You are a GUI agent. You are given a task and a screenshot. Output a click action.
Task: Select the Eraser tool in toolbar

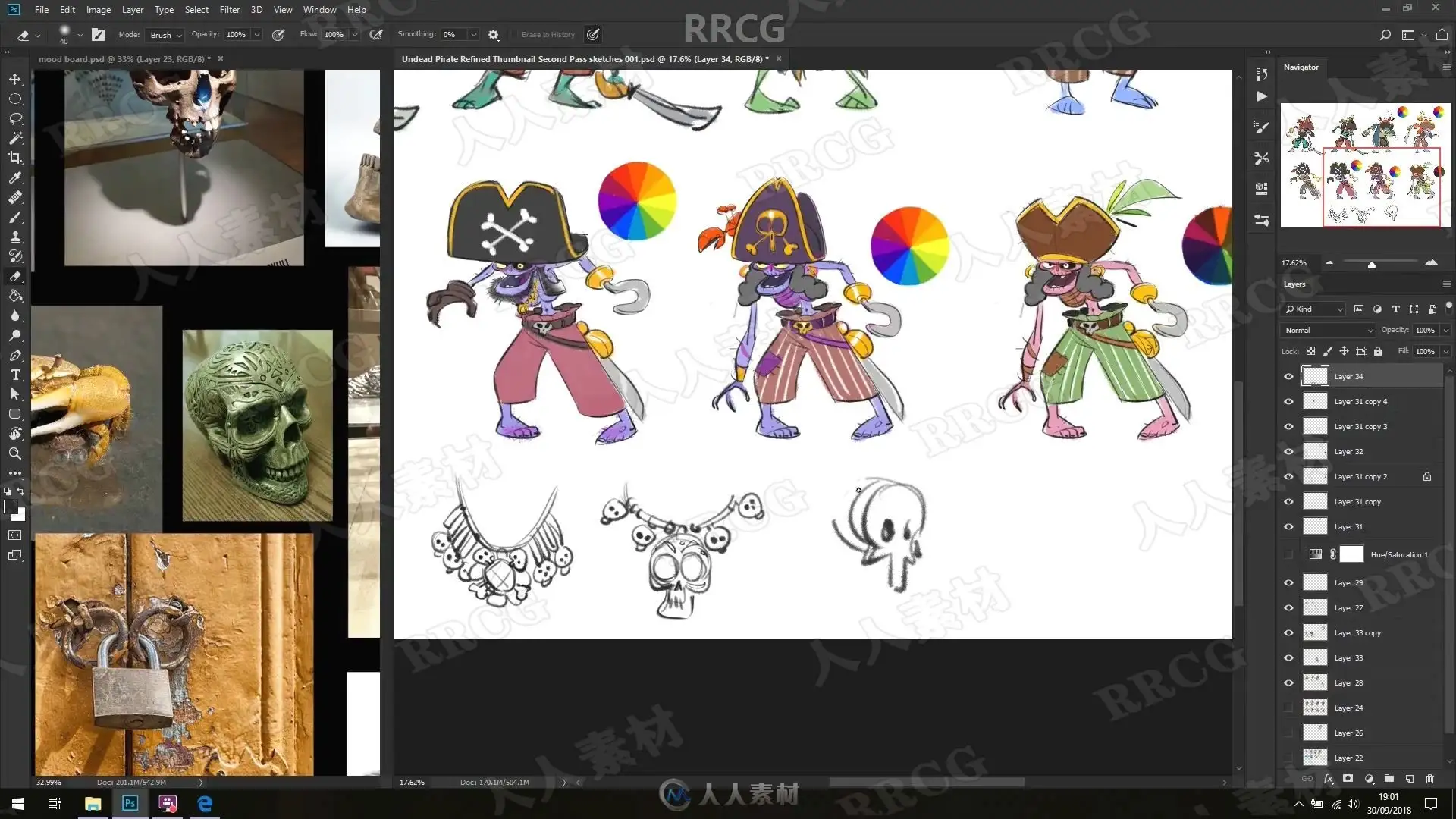[x=15, y=277]
